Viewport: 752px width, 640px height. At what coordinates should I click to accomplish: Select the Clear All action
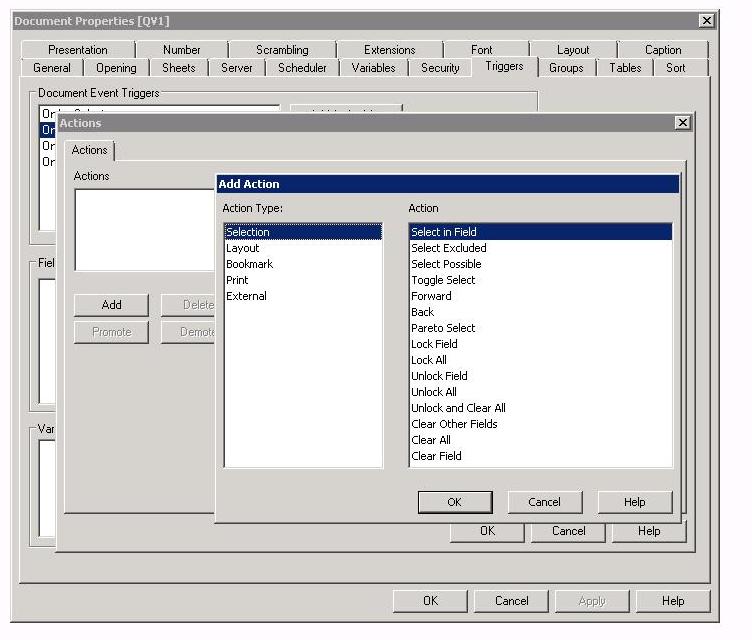(x=431, y=440)
